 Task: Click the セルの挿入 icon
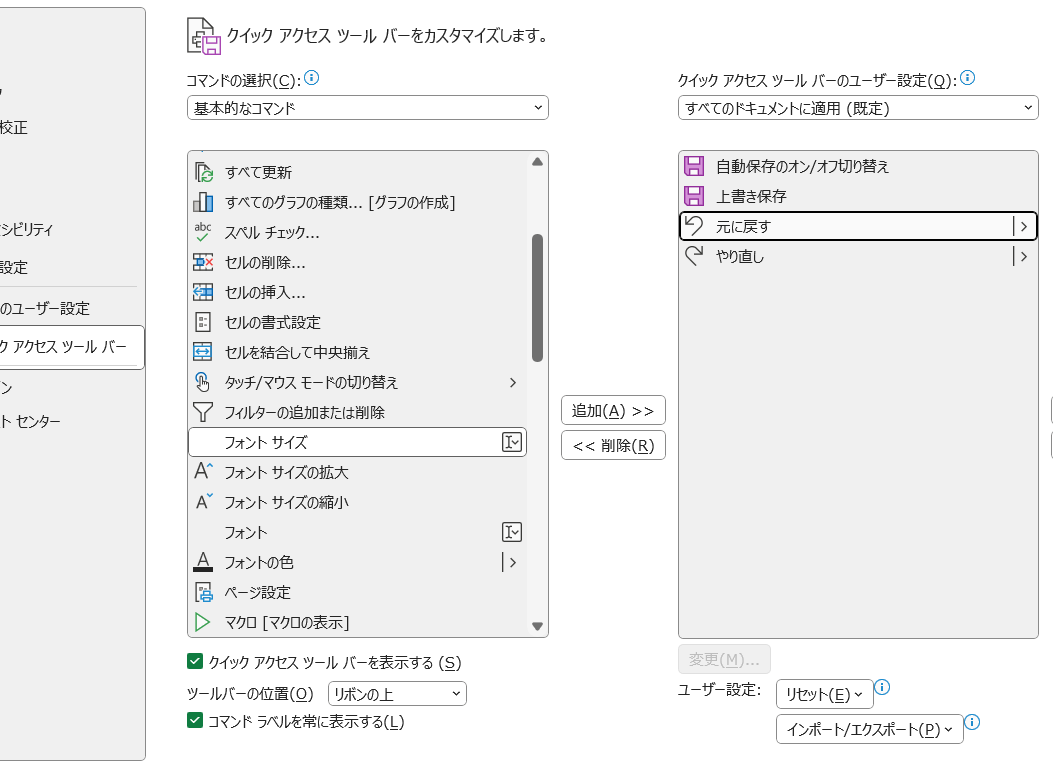(203, 292)
